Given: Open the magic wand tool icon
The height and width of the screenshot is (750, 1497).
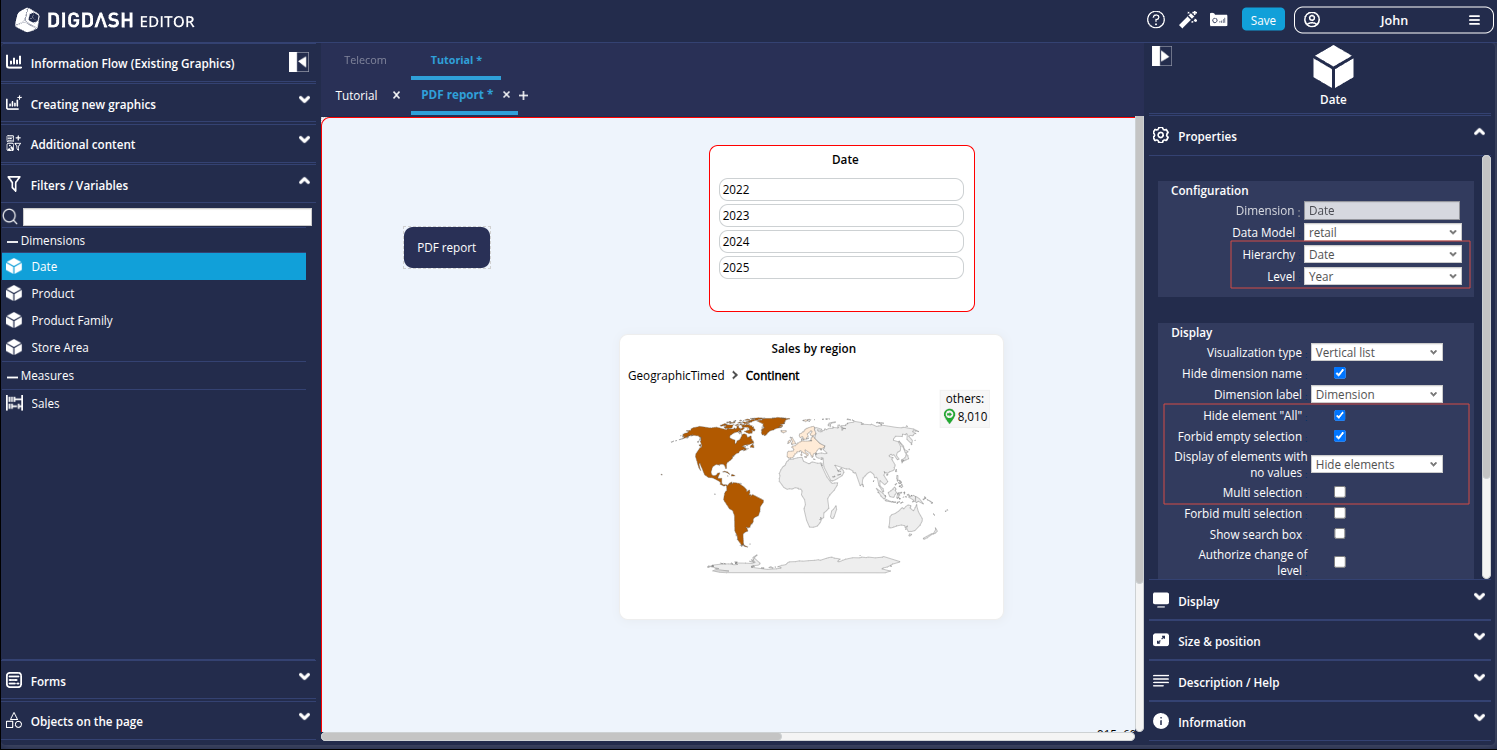Looking at the screenshot, I should point(1188,20).
